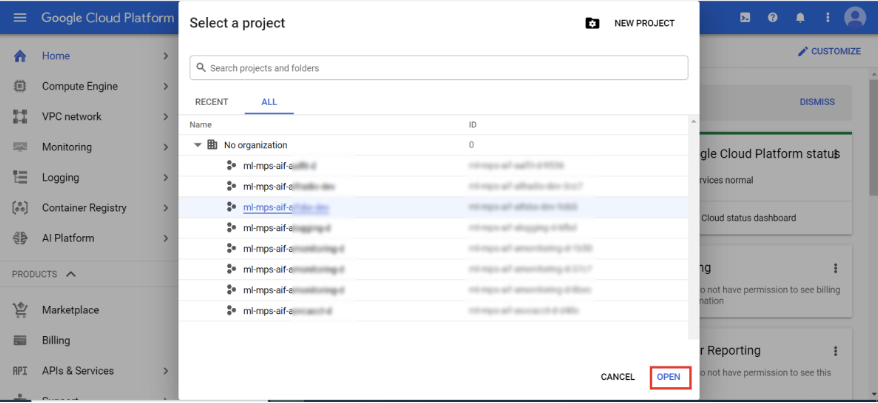Open the hamburger navigation menu
Screen dimensions: 878x403
tap(20, 18)
